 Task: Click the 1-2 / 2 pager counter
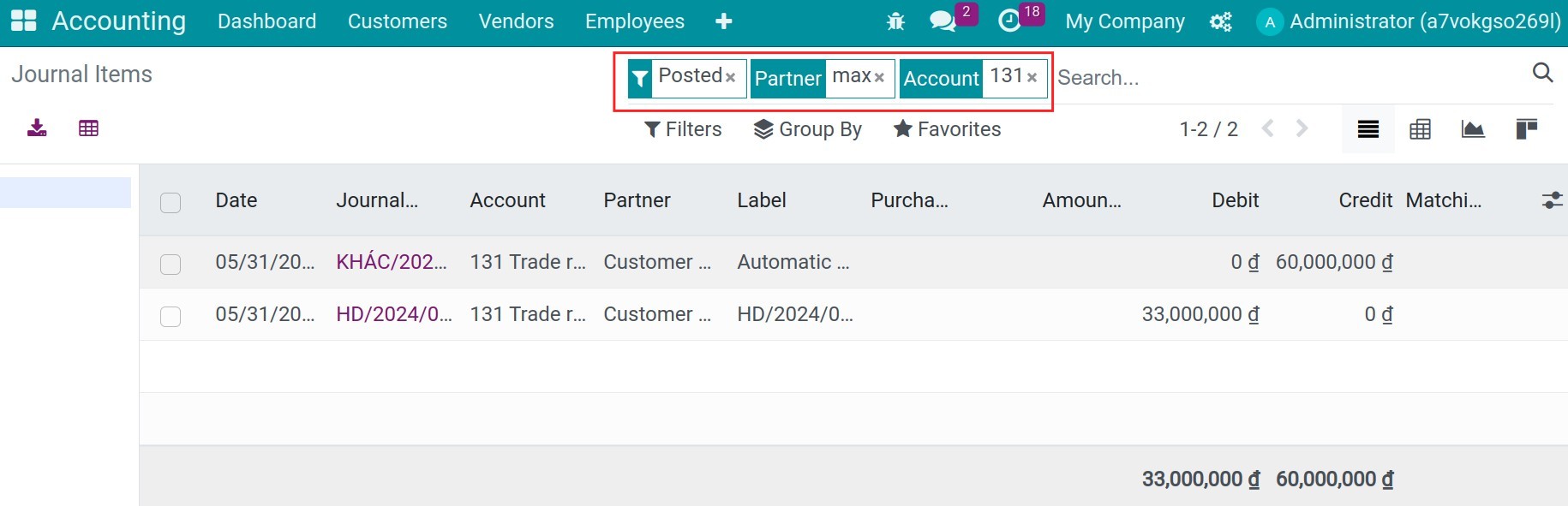click(1208, 129)
